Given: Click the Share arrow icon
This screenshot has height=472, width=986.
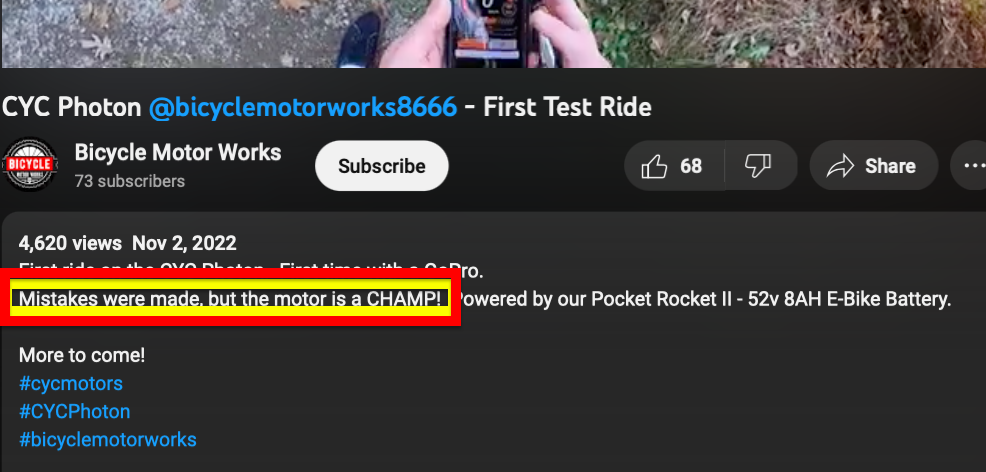Looking at the screenshot, I should tap(839, 167).
